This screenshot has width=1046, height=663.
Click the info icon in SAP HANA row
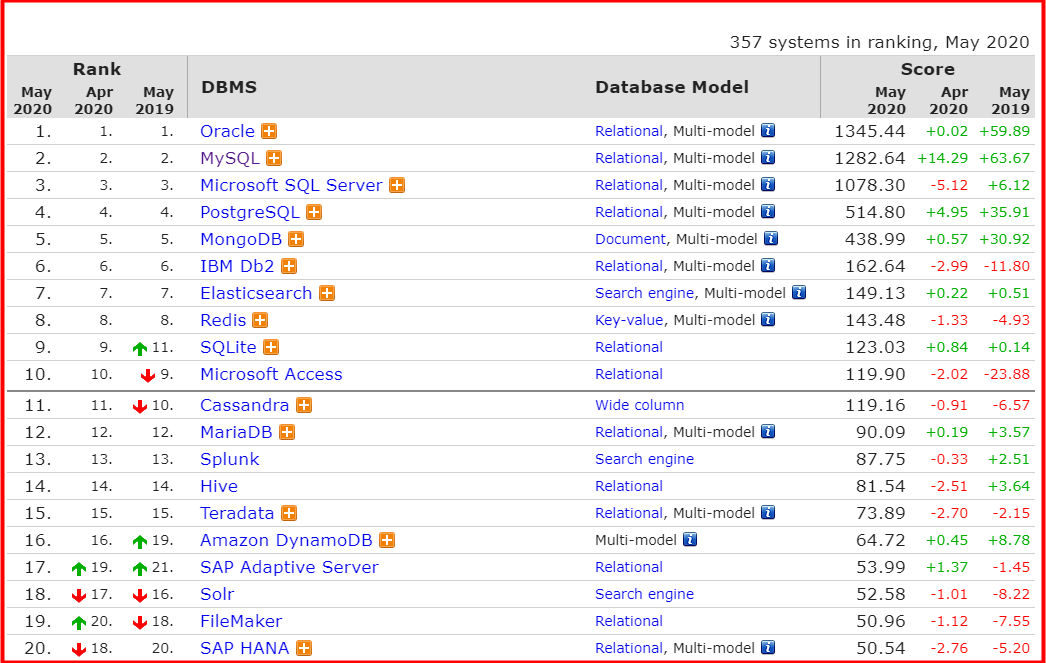(768, 648)
